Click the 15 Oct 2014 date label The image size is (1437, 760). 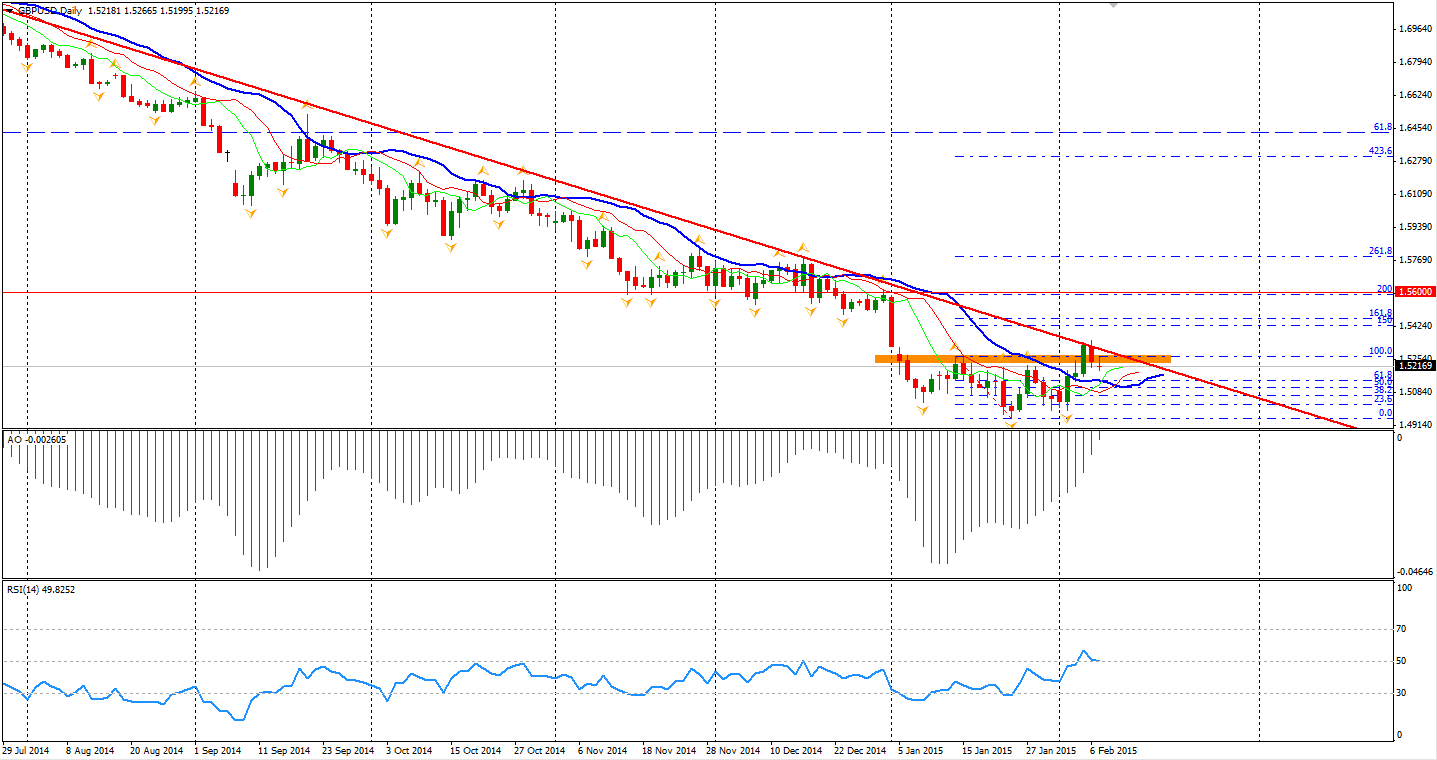coord(474,749)
